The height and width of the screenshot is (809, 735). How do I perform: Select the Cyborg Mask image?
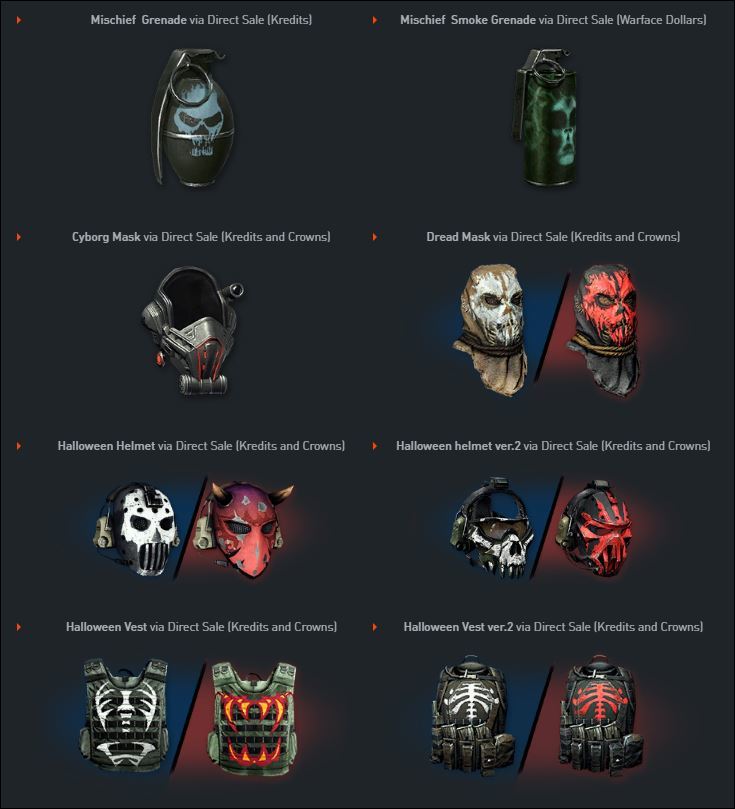(192, 330)
